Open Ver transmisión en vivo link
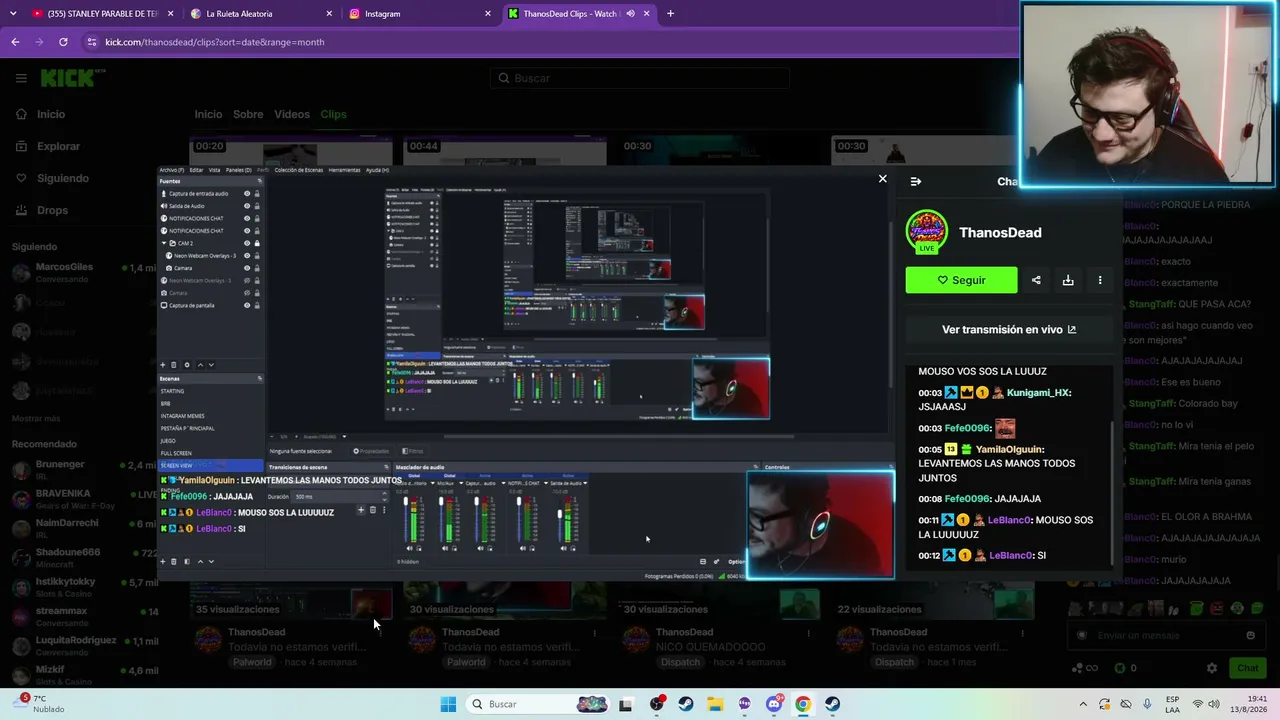This screenshot has height=720, width=1280. (1009, 329)
